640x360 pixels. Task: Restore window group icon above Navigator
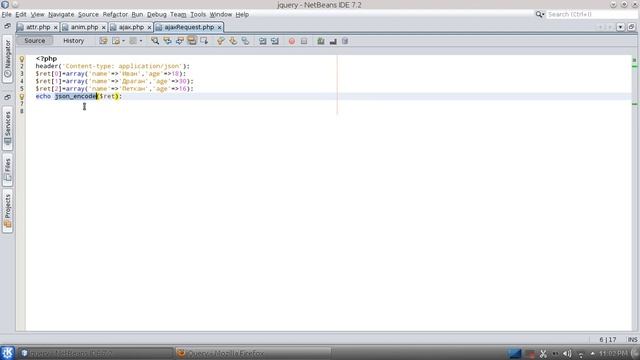[x=7, y=26]
